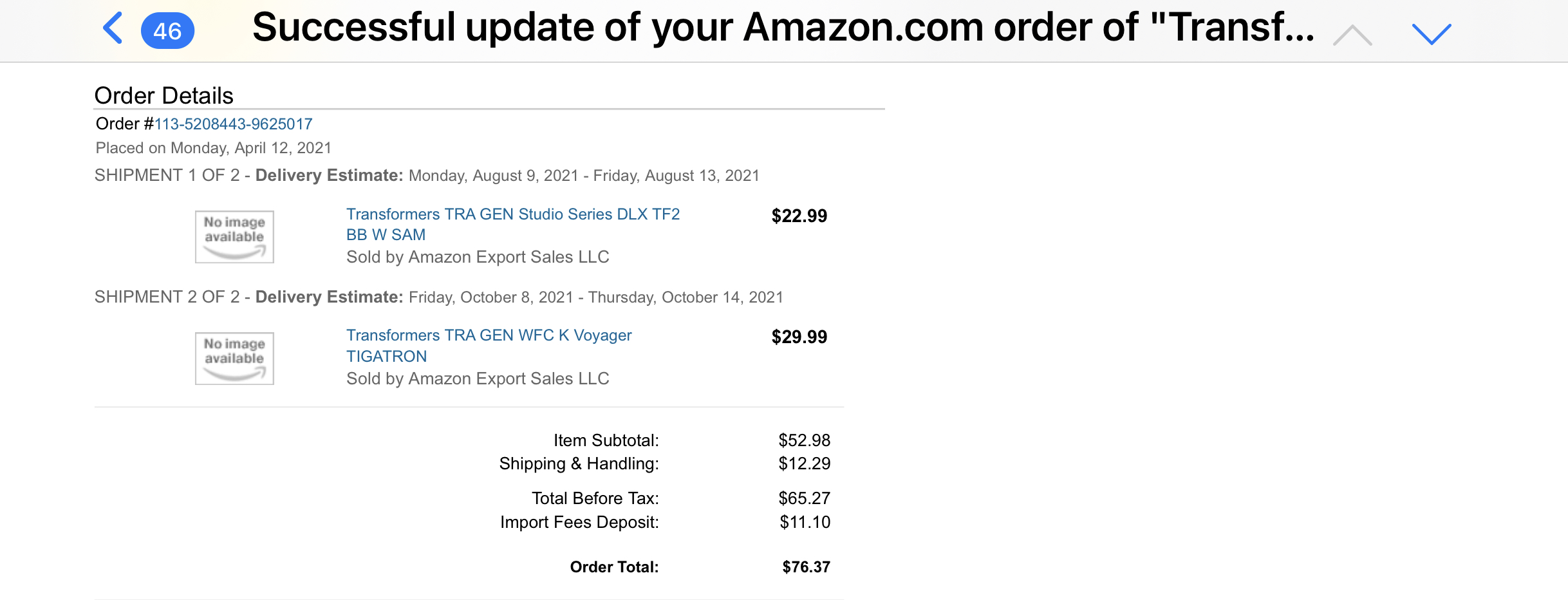
Task: Tap the first No image available thumbnail
Action: (x=234, y=237)
